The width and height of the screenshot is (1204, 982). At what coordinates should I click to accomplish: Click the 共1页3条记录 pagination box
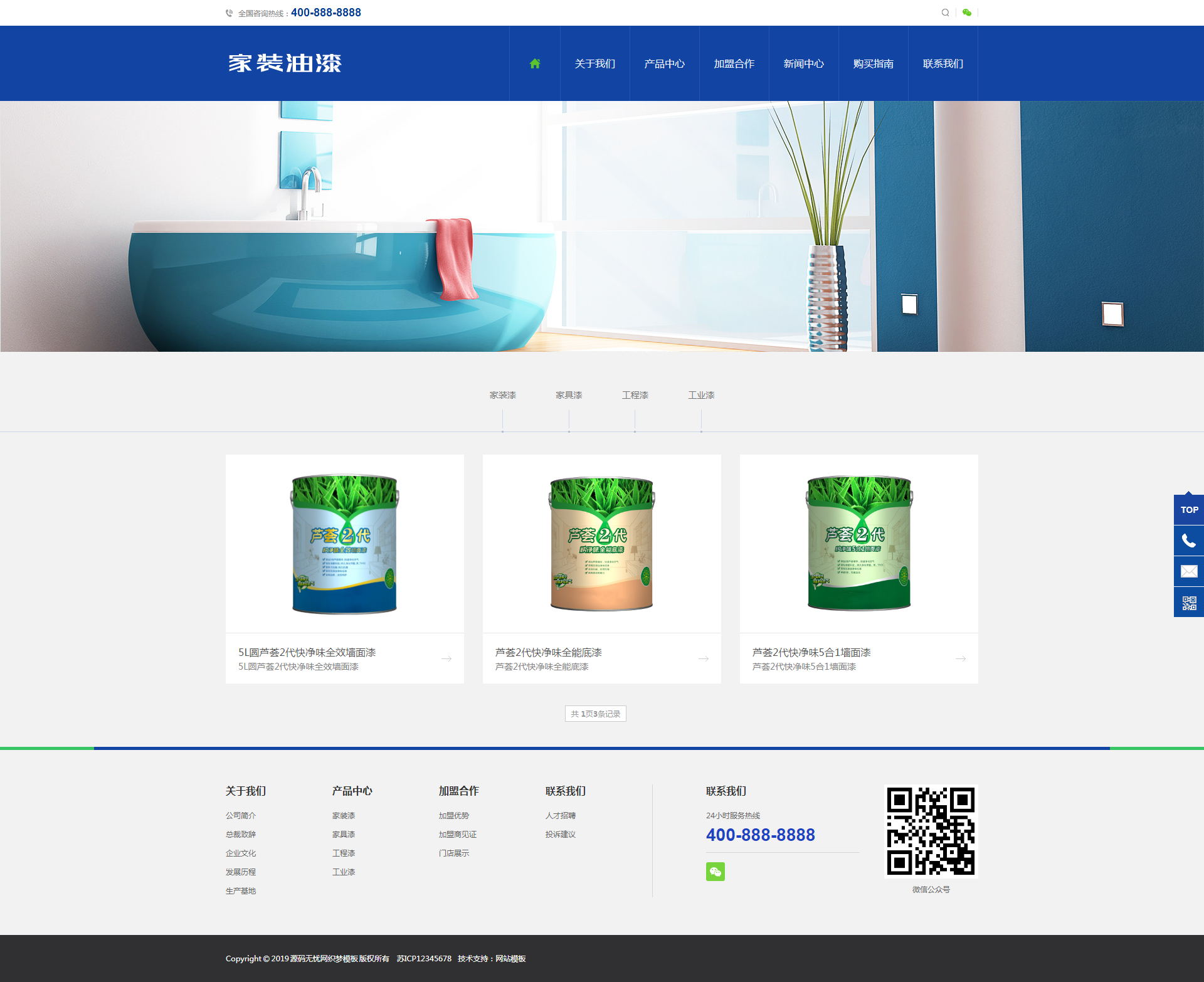(595, 714)
